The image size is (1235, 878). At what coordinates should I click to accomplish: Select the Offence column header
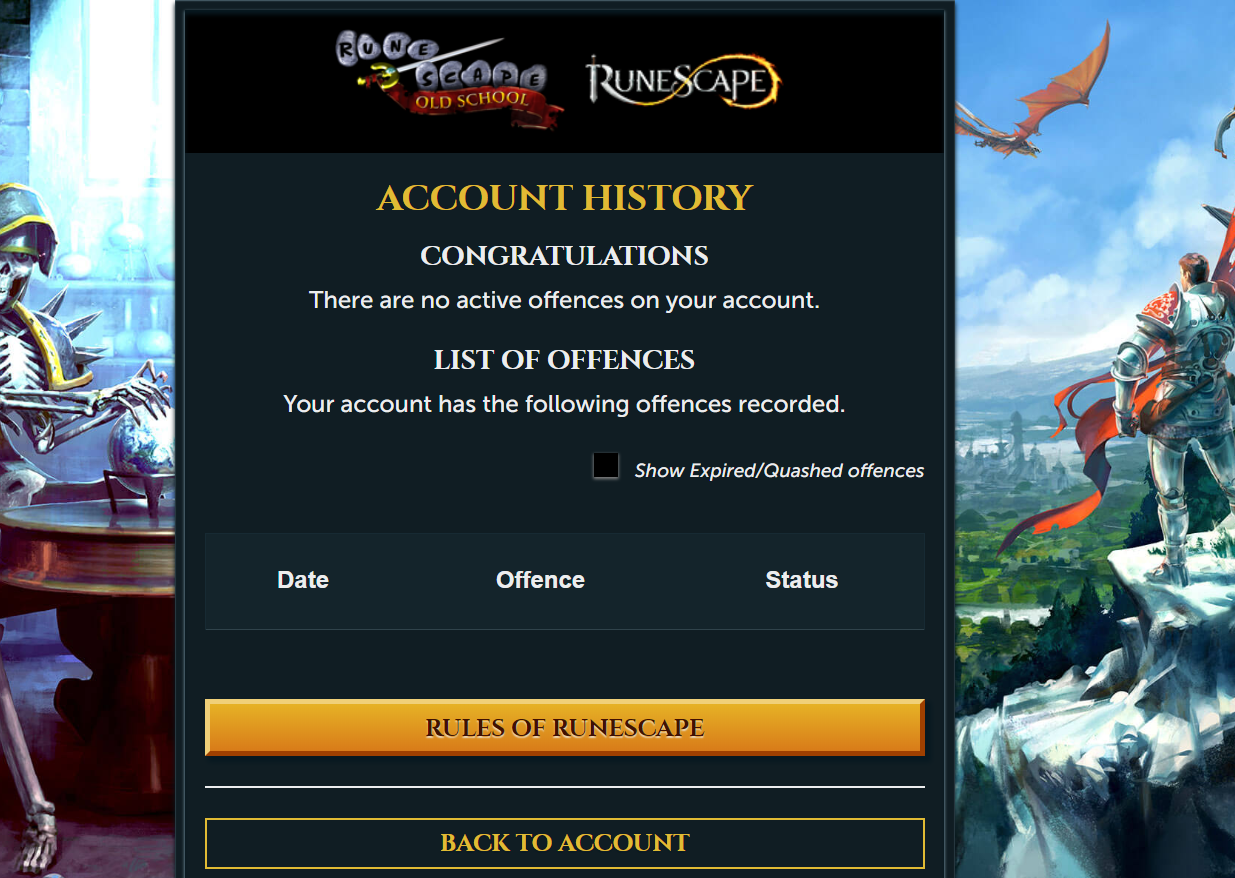540,580
